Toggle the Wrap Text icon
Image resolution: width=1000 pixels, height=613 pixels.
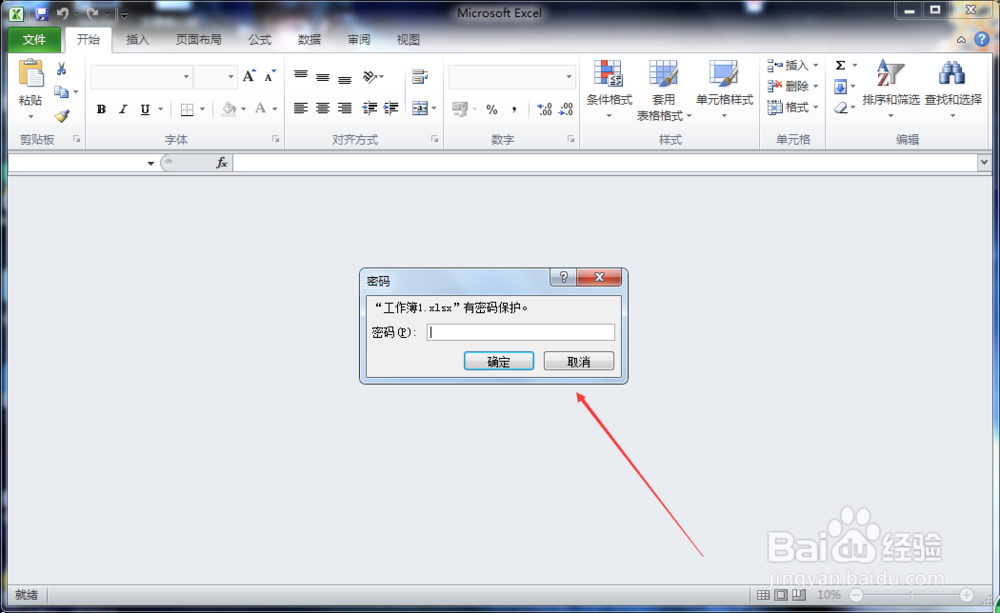click(x=420, y=77)
